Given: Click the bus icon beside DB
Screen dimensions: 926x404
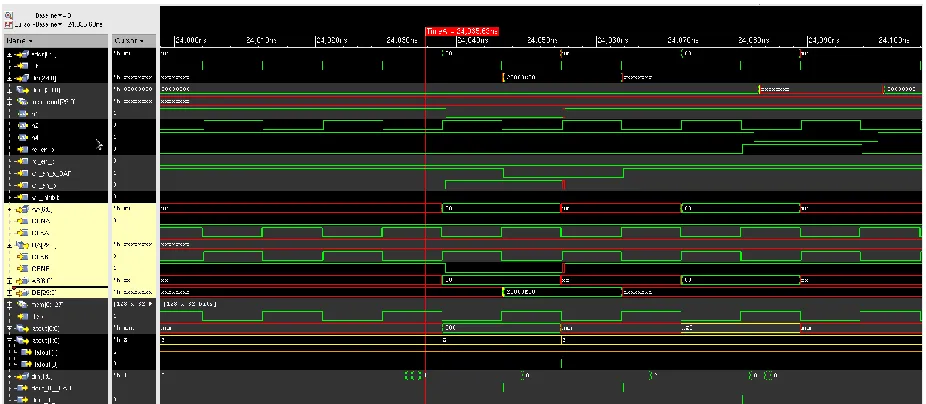Looking at the screenshot, I should click(x=22, y=292).
